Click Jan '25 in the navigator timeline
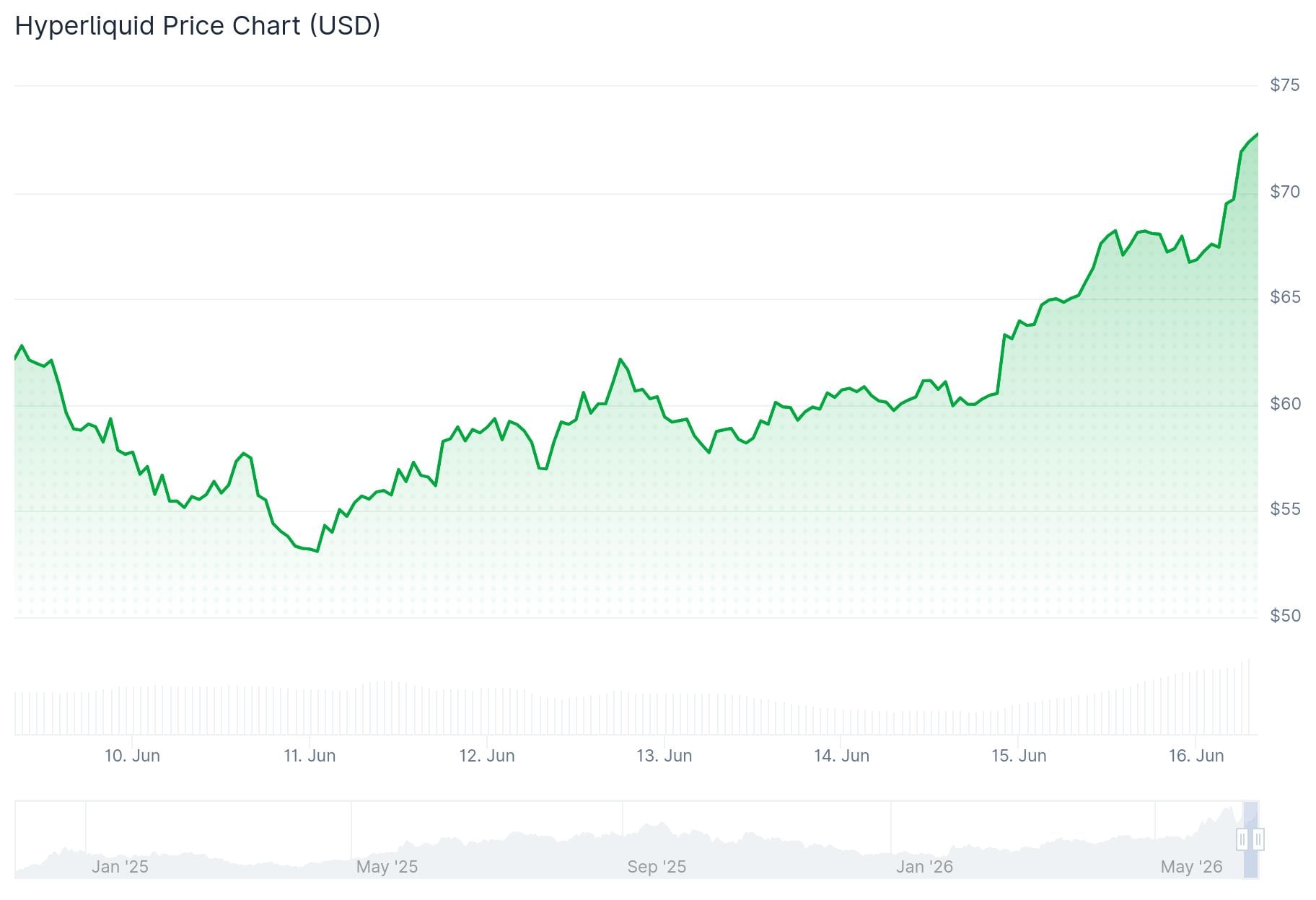 pos(120,867)
